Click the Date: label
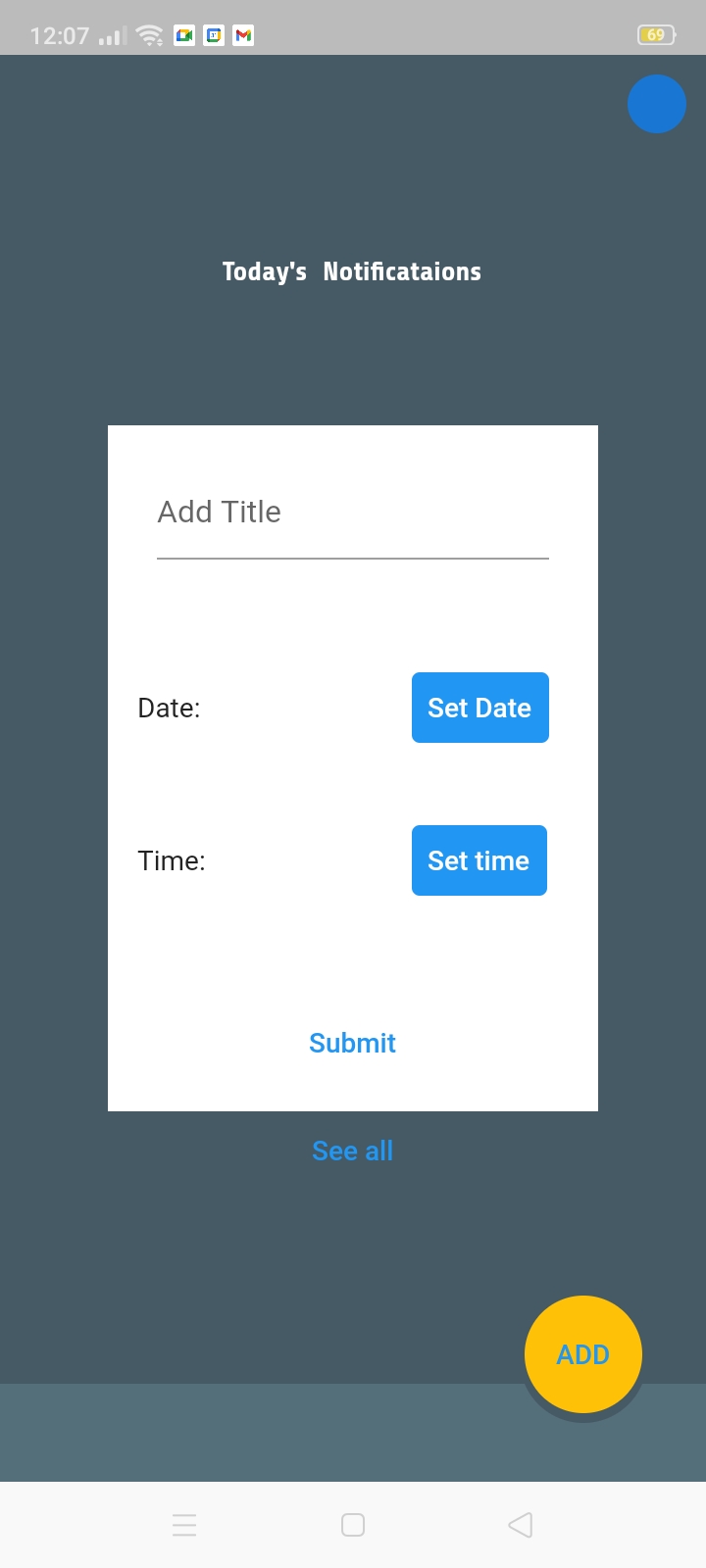 pyautogui.click(x=169, y=708)
